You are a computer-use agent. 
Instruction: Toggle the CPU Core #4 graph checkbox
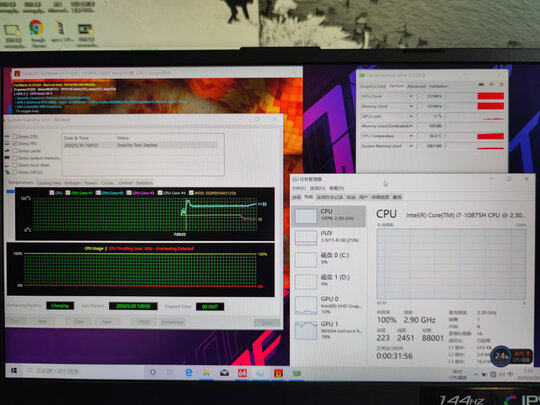click(160, 193)
